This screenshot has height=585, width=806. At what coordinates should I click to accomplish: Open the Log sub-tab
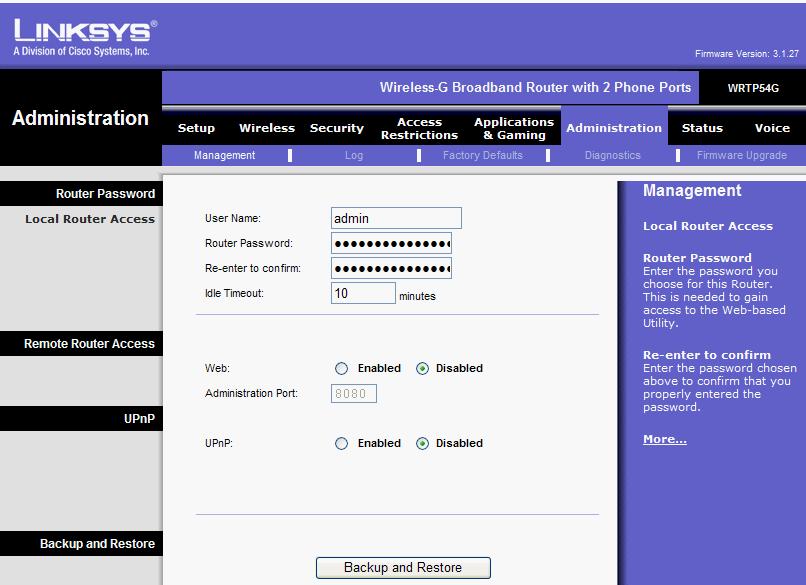point(354,155)
